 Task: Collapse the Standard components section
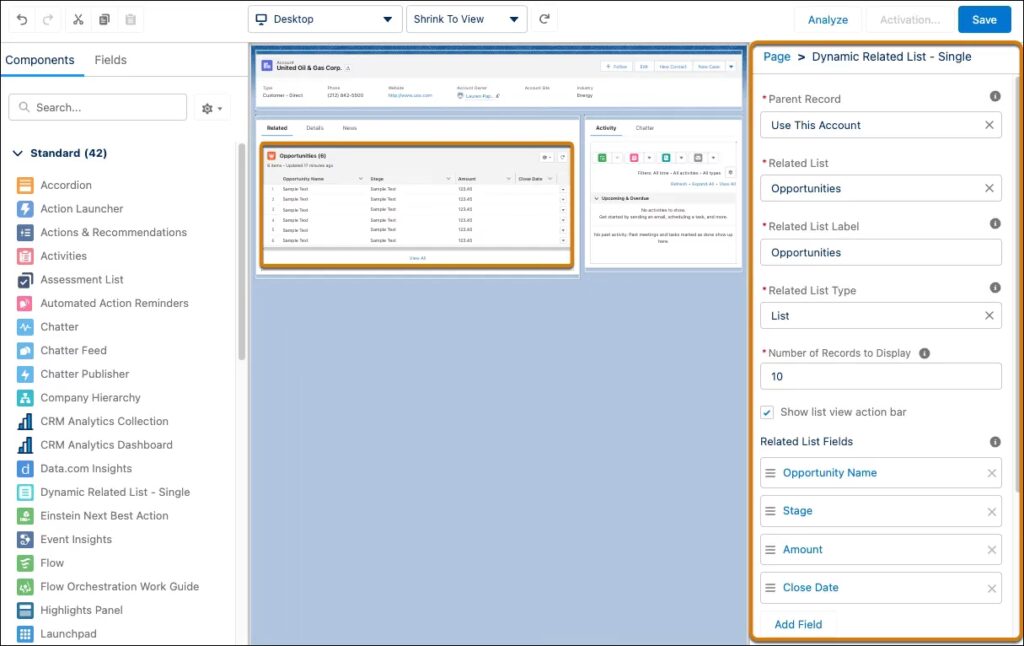17,153
